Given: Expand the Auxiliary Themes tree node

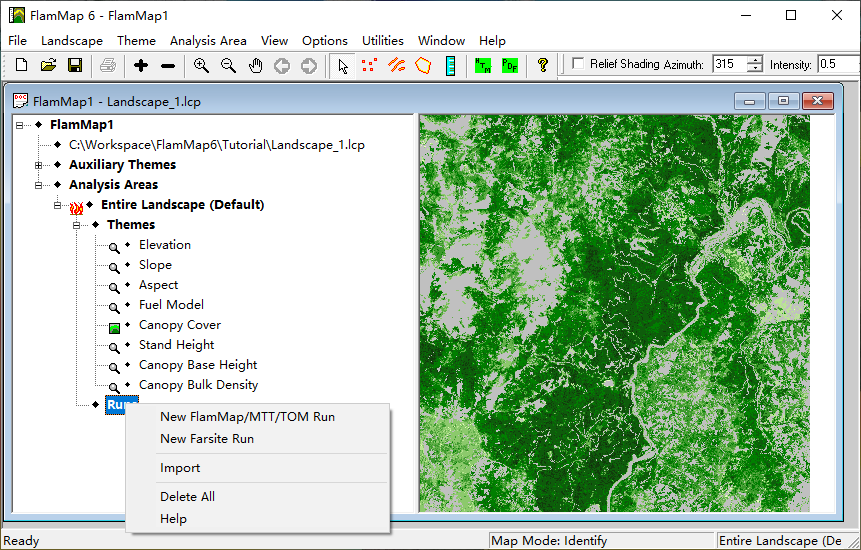Looking at the screenshot, I should pyautogui.click(x=39, y=165).
